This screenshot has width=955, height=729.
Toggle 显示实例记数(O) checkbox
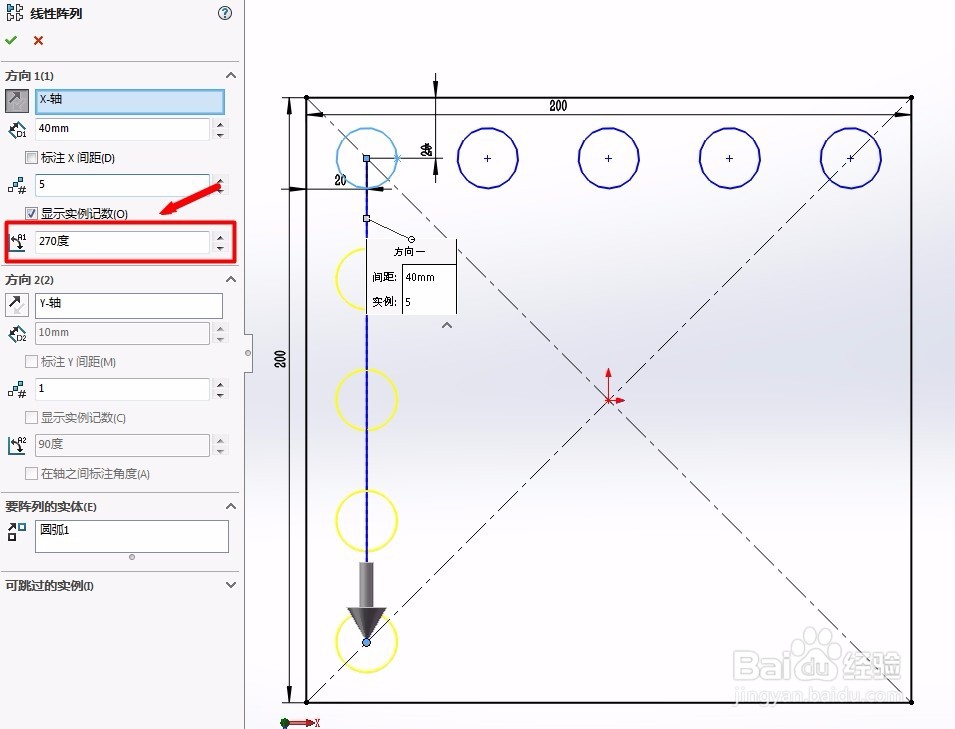tap(31, 213)
